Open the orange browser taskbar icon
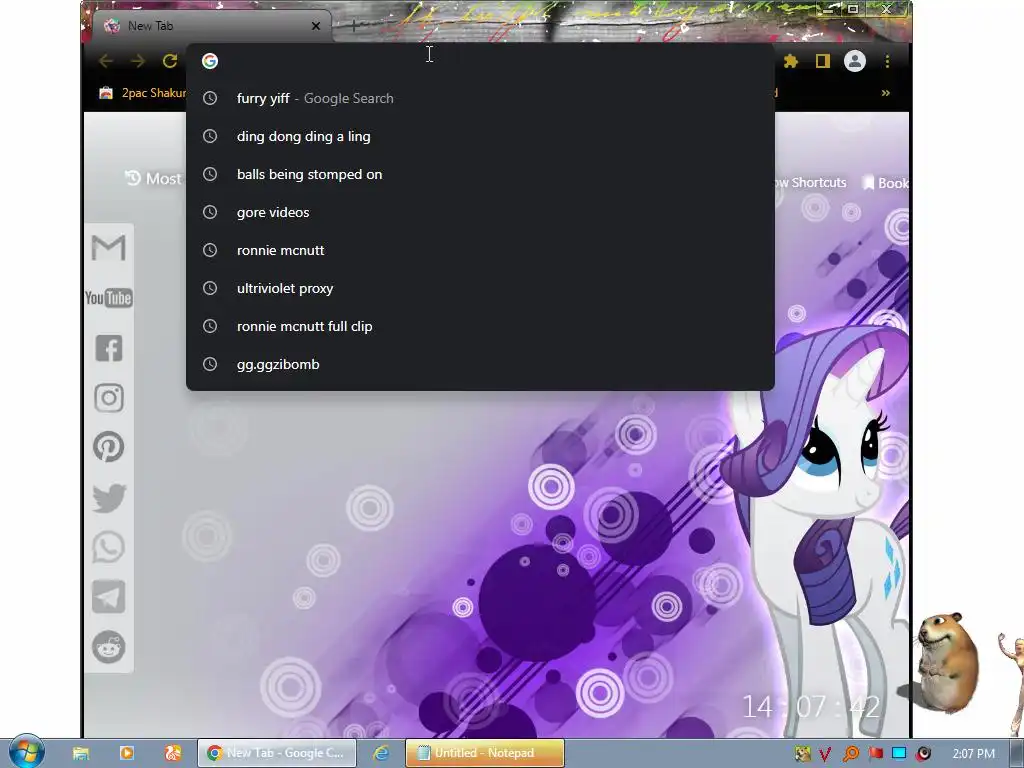This screenshot has width=1024, height=768. [172, 753]
